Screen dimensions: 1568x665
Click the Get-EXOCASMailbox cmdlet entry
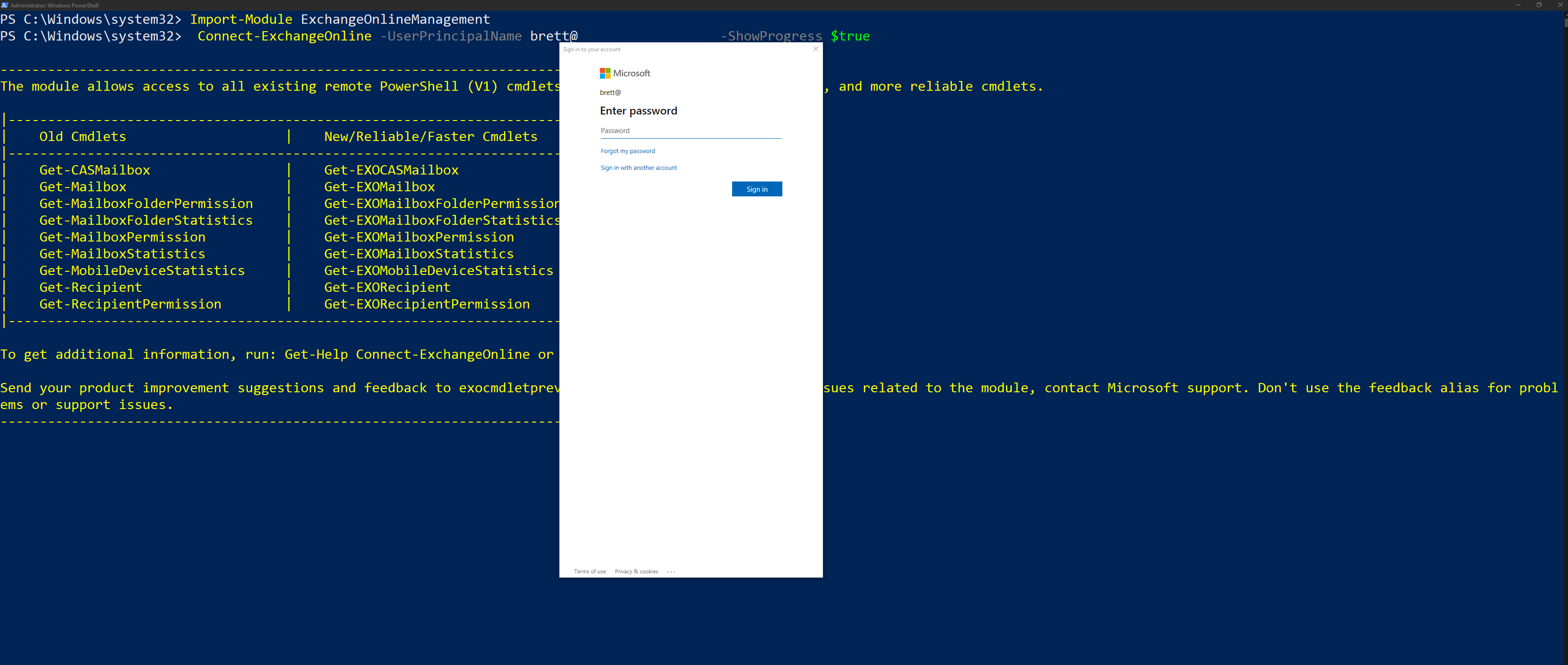pos(391,169)
